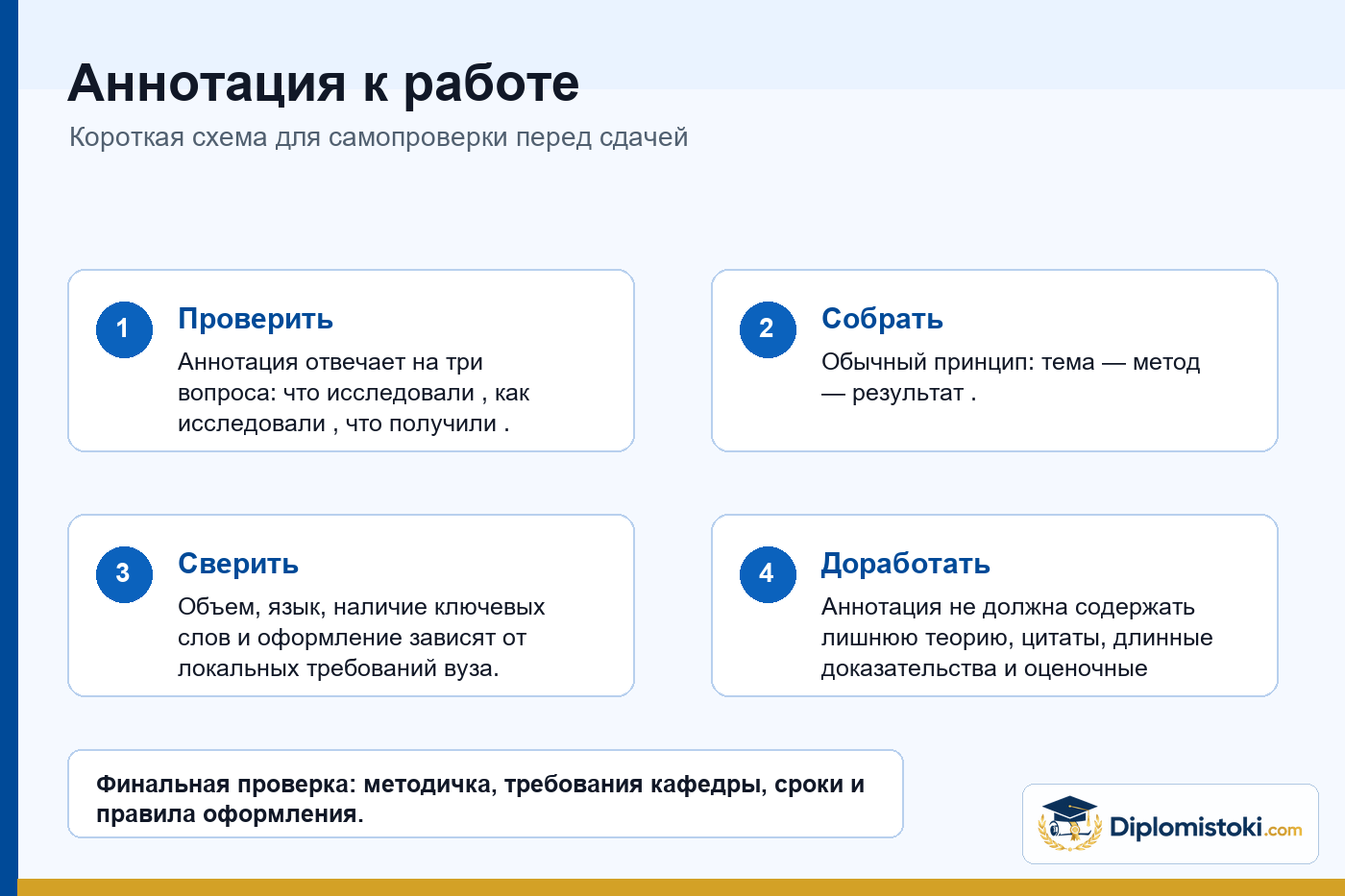1345x896 pixels.
Task: Select the heading 'Проверить'
Action: [256, 319]
